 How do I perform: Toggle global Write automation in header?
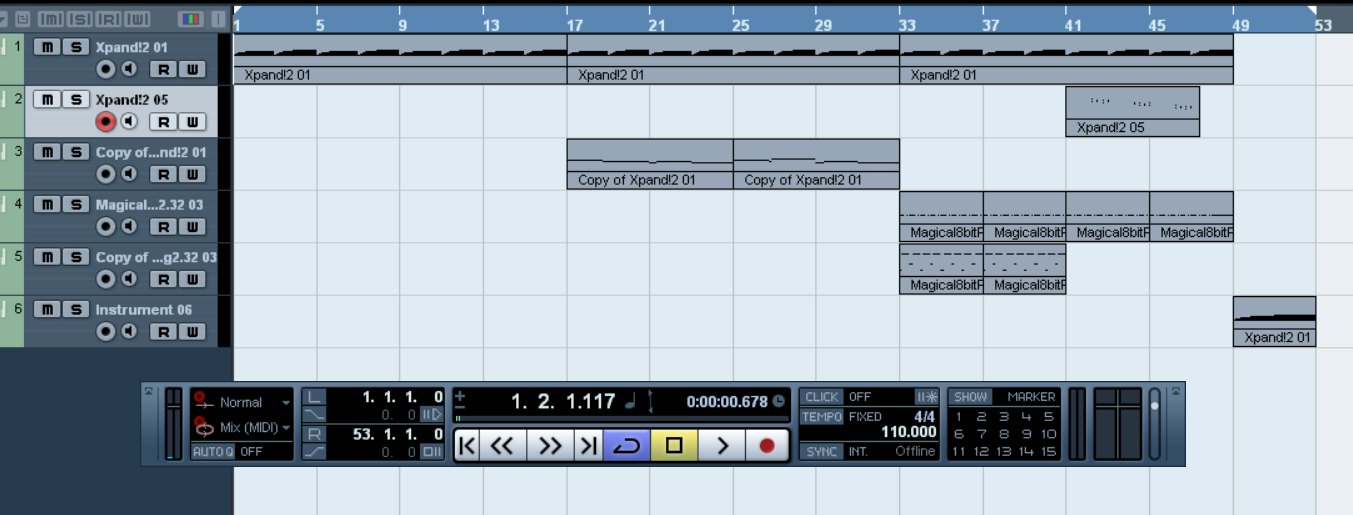[x=138, y=19]
